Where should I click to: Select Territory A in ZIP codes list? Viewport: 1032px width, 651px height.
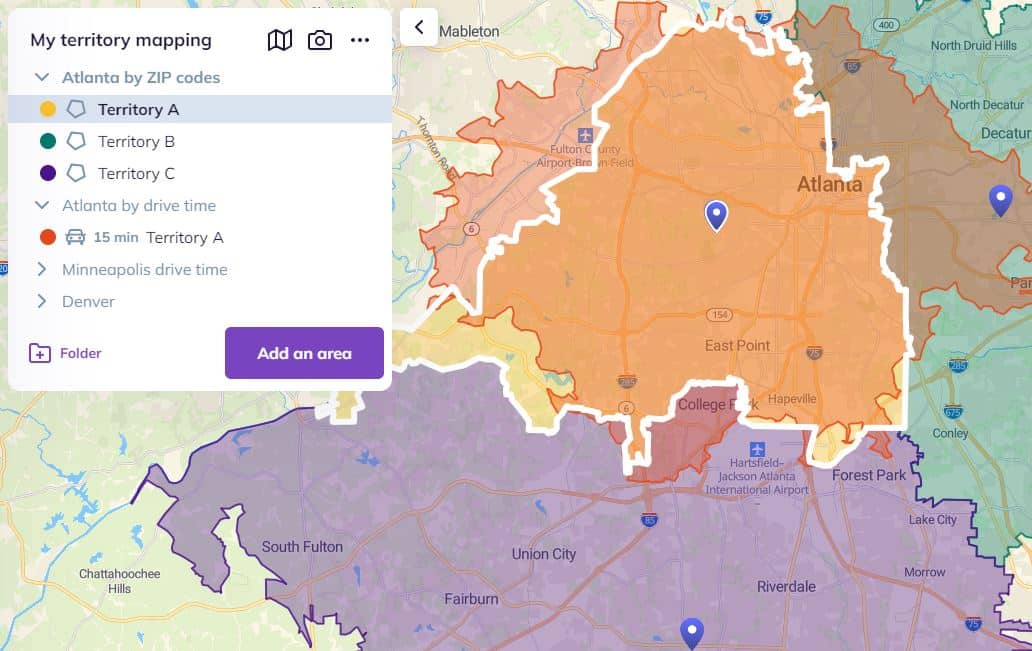[139, 109]
